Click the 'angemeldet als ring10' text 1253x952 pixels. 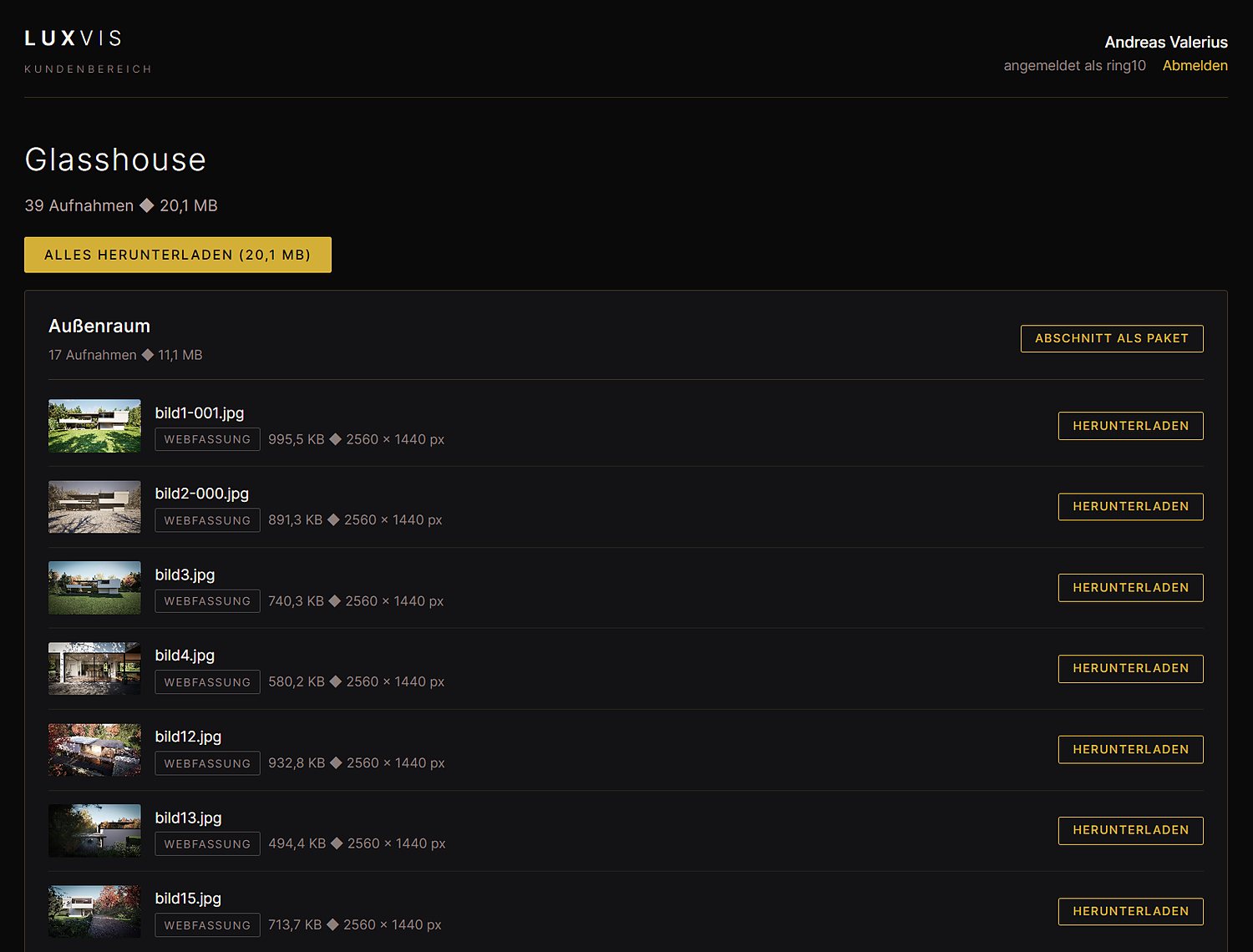tap(1074, 65)
